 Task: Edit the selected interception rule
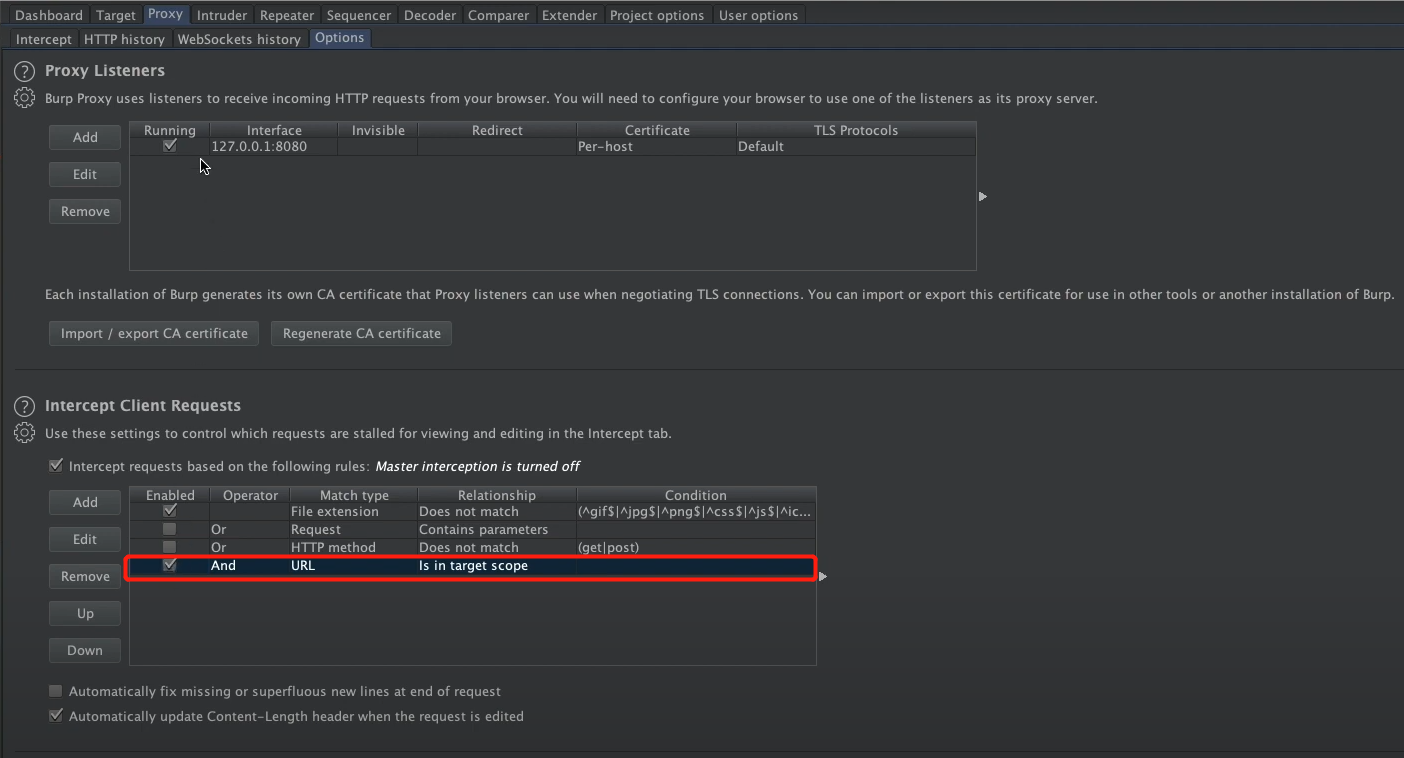pyautogui.click(x=85, y=539)
